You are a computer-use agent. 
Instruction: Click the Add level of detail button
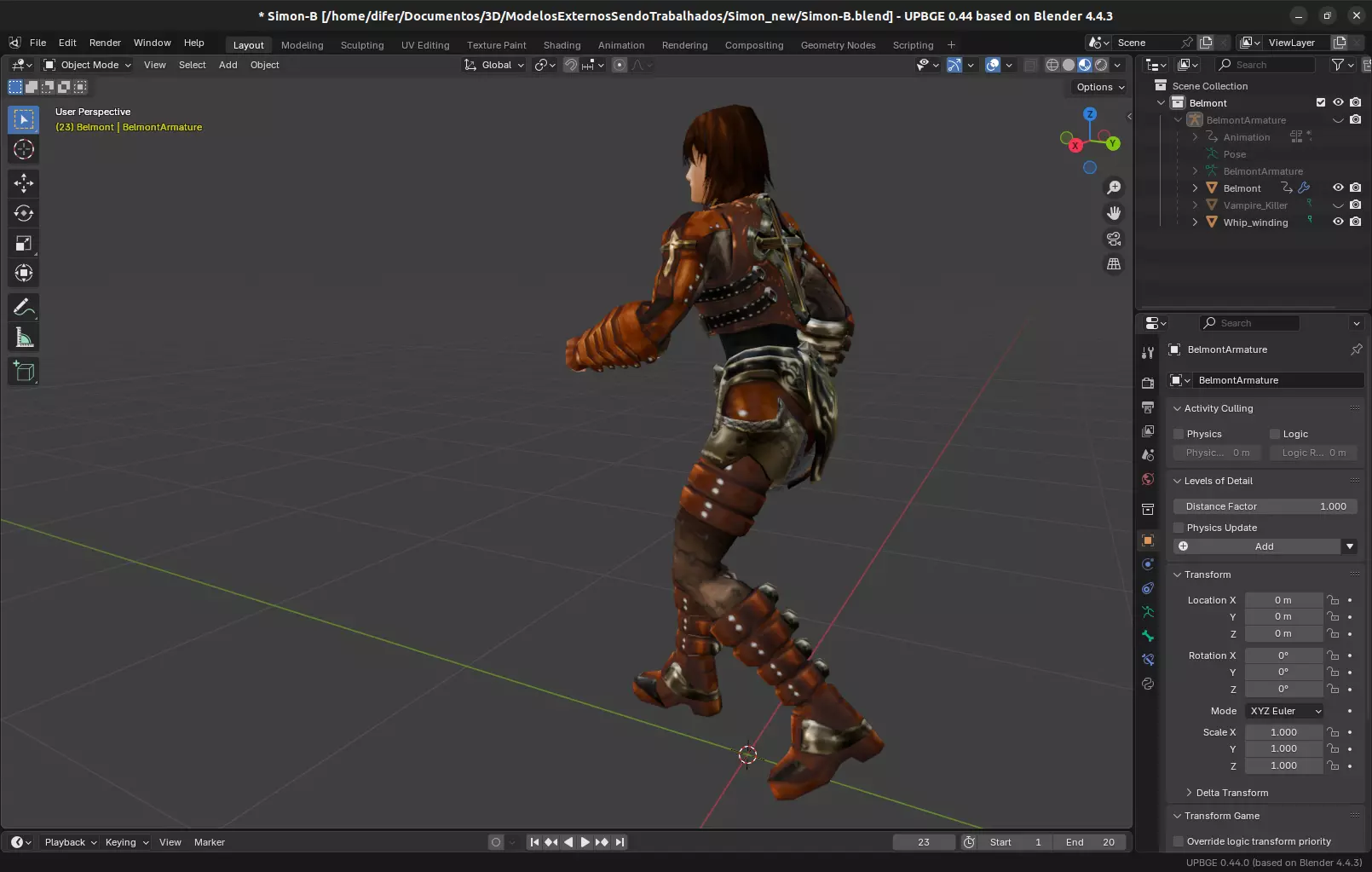[1257, 546]
